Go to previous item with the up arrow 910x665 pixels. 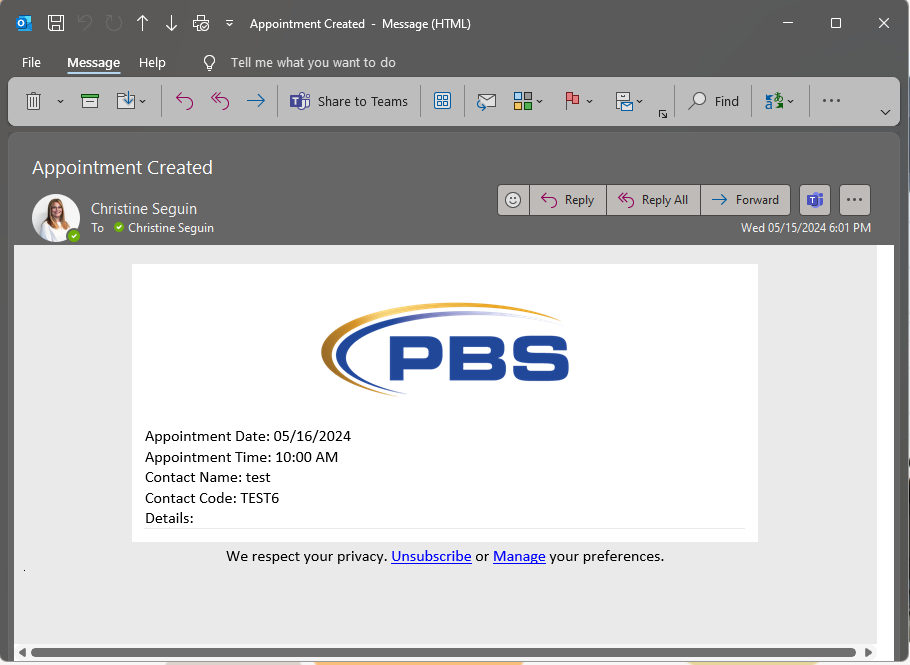142,23
